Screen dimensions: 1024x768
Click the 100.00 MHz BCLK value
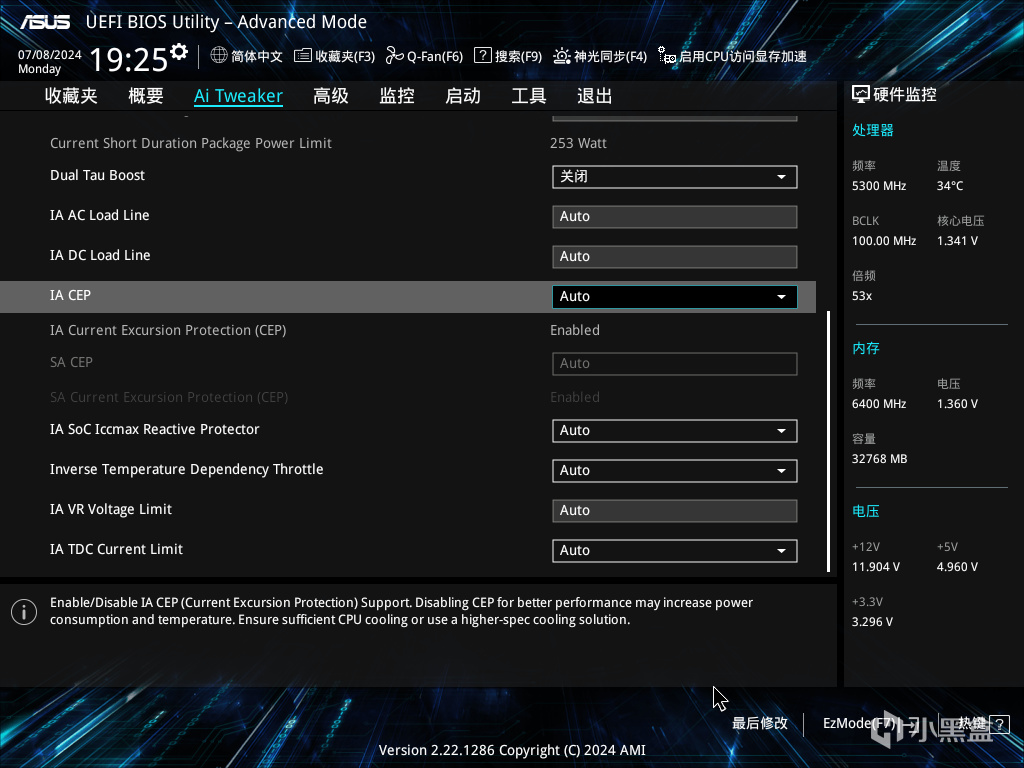tap(884, 241)
